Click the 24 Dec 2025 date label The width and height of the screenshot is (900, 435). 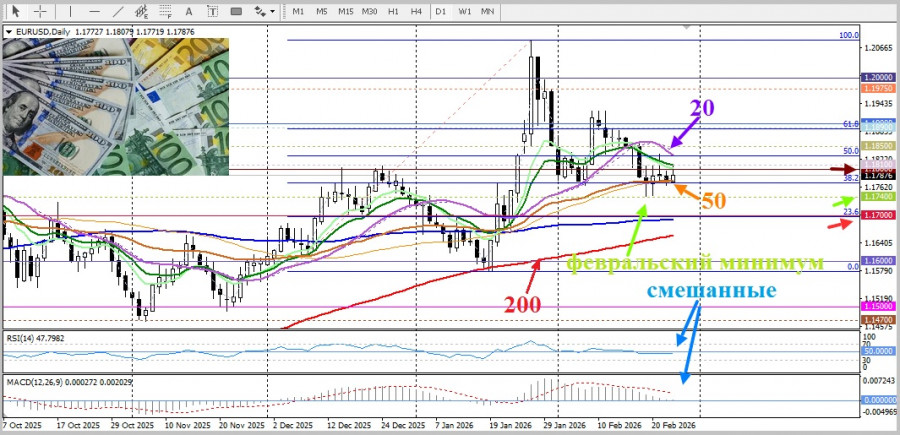pyautogui.click(x=405, y=426)
